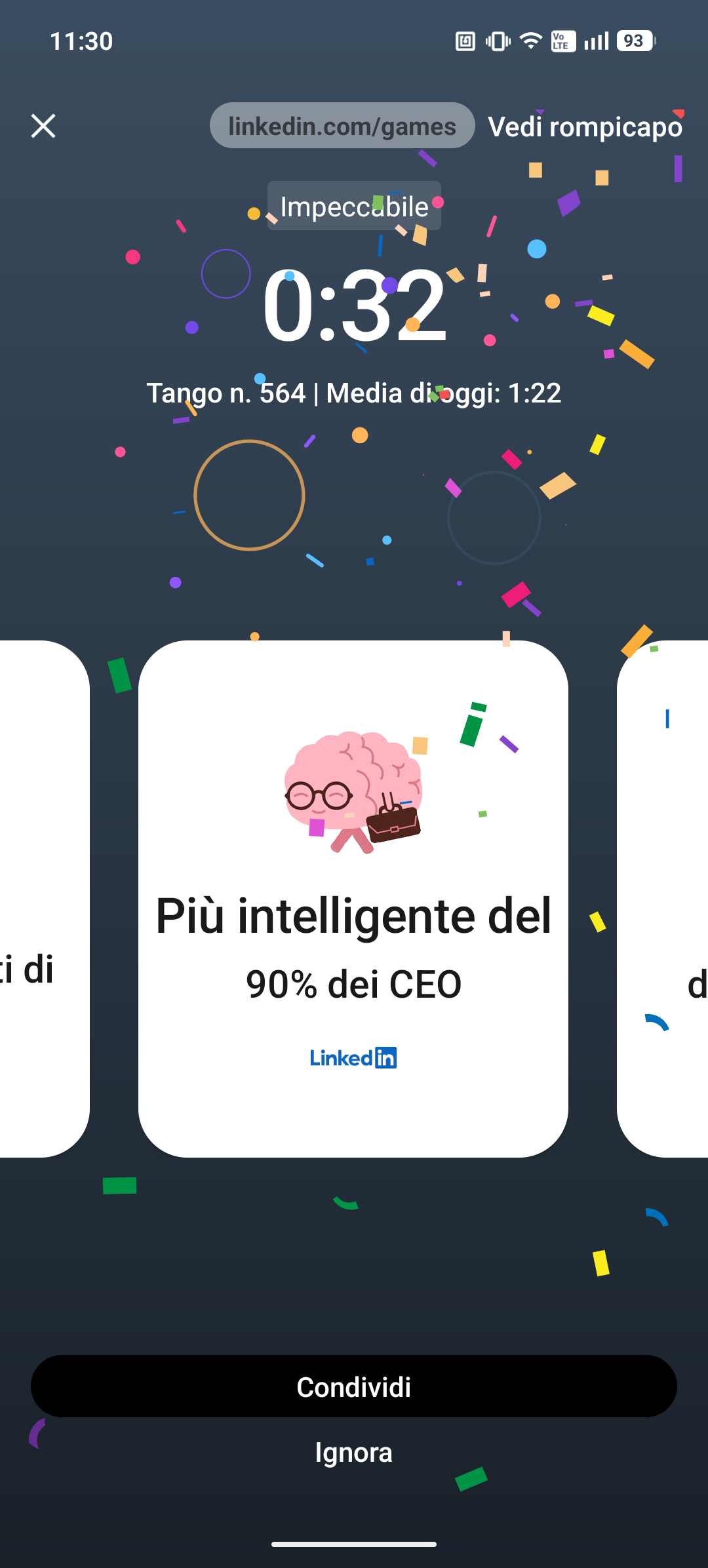The image size is (708, 1568).
Task: Select the Più intelligente del 90% card
Action: [x=353, y=899]
